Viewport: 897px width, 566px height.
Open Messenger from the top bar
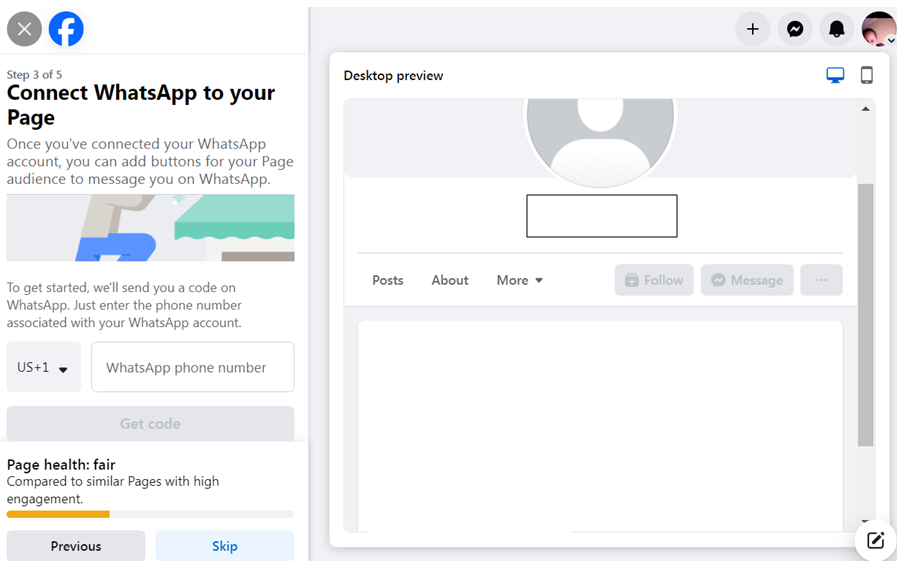[x=795, y=29]
